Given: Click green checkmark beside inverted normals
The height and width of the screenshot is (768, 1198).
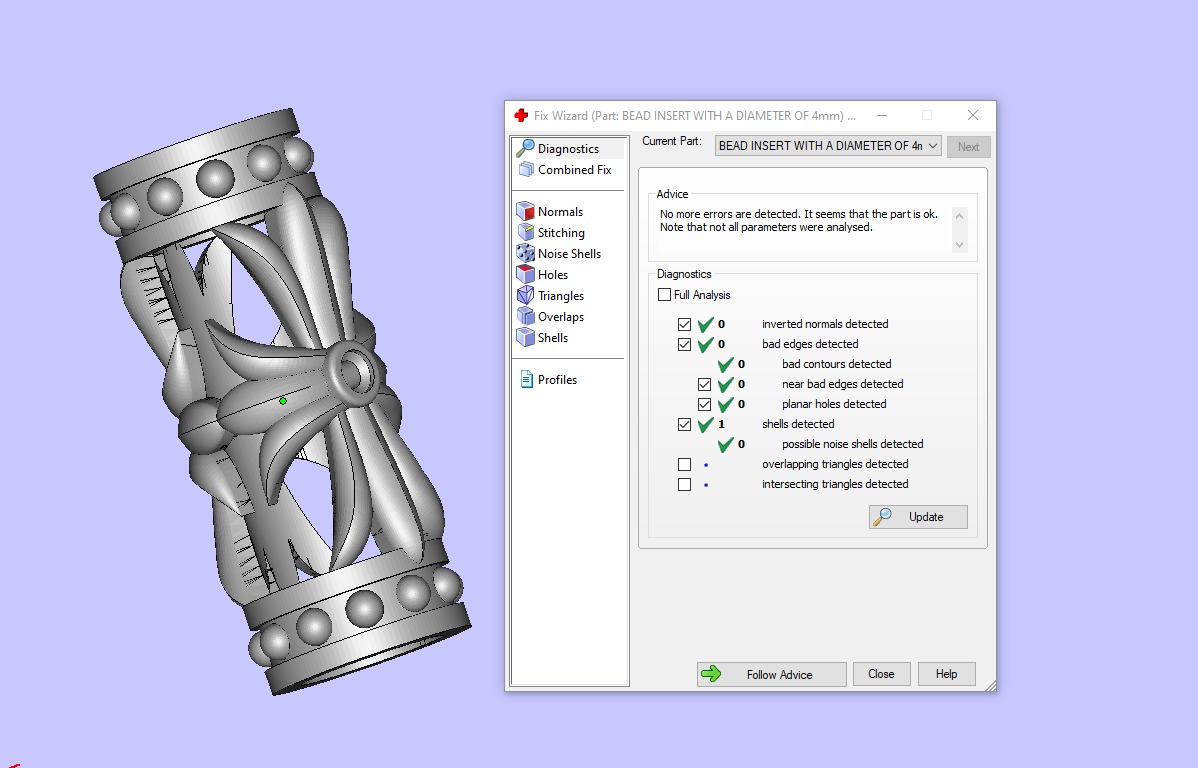Looking at the screenshot, I should tap(705, 324).
